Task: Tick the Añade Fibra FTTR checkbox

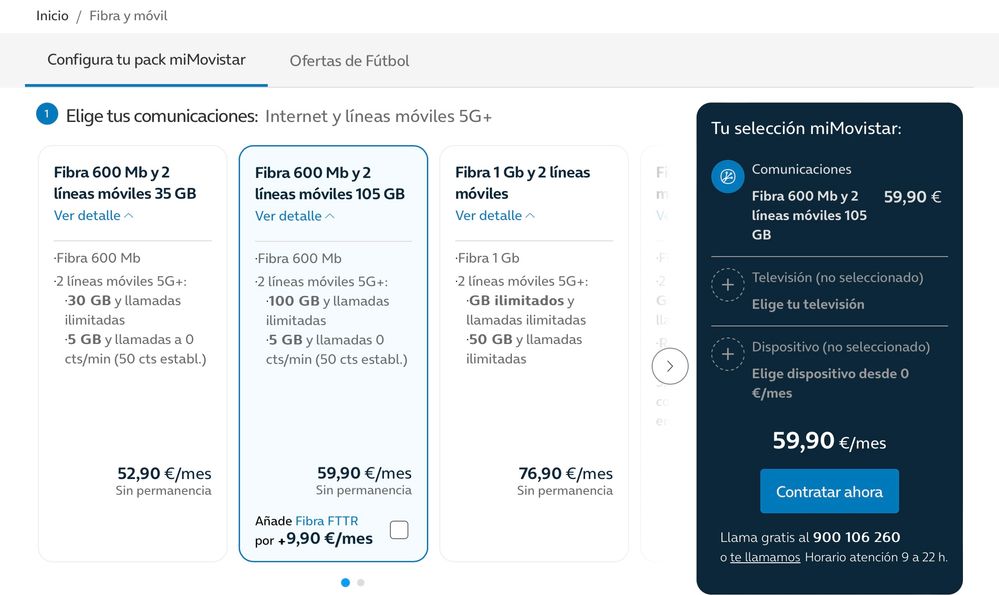Action: (399, 529)
